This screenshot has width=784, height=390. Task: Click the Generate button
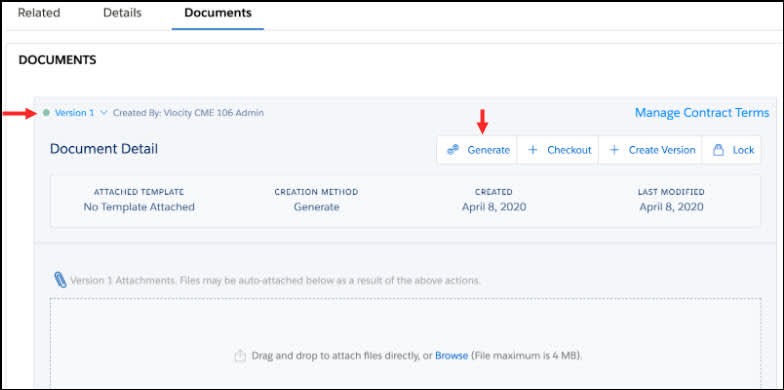coord(477,150)
